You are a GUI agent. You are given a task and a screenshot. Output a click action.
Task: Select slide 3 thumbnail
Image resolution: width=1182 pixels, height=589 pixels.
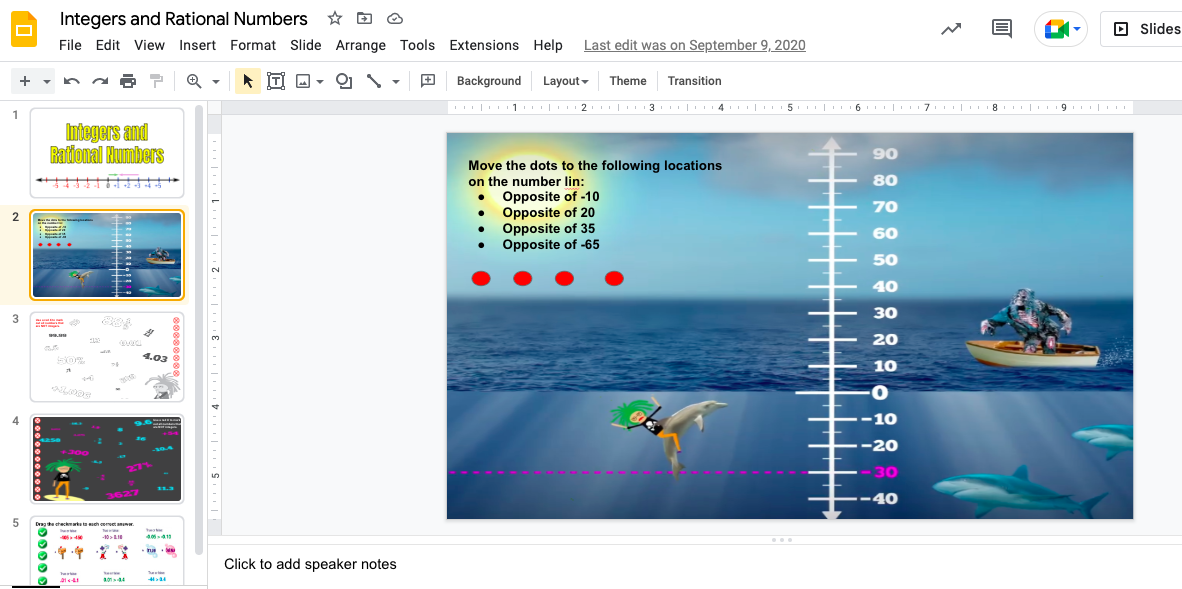(106, 356)
